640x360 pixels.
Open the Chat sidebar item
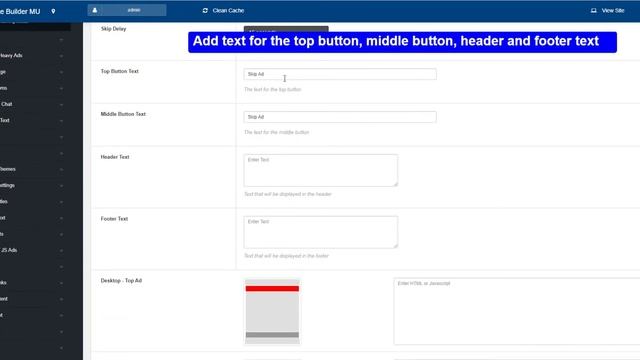pyautogui.click(x=6, y=104)
